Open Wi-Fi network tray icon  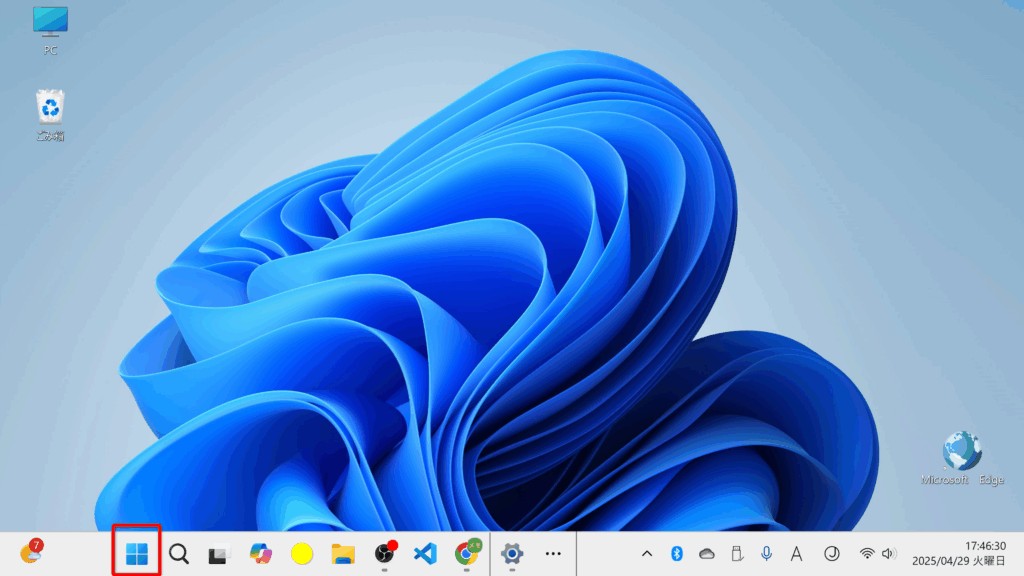point(867,554)
